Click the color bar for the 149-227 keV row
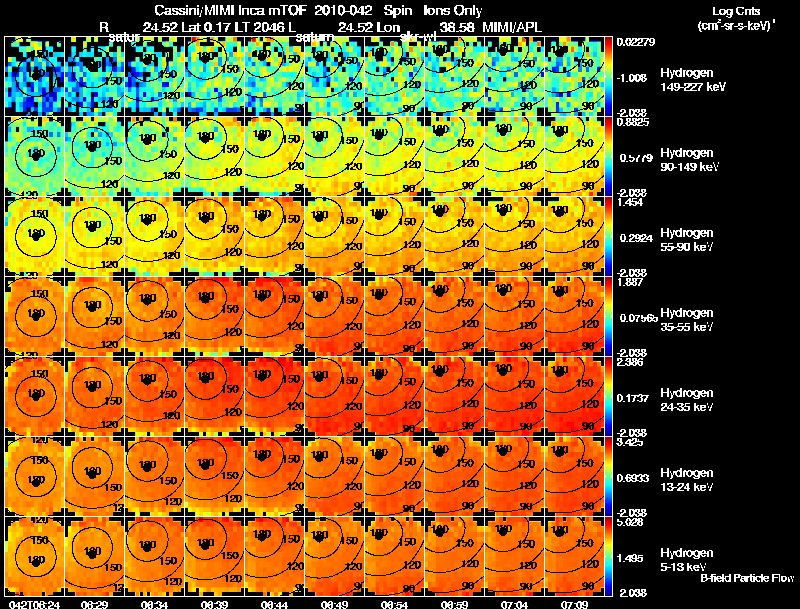This screenshot has height=609, width=800. [x=608, y=77]
